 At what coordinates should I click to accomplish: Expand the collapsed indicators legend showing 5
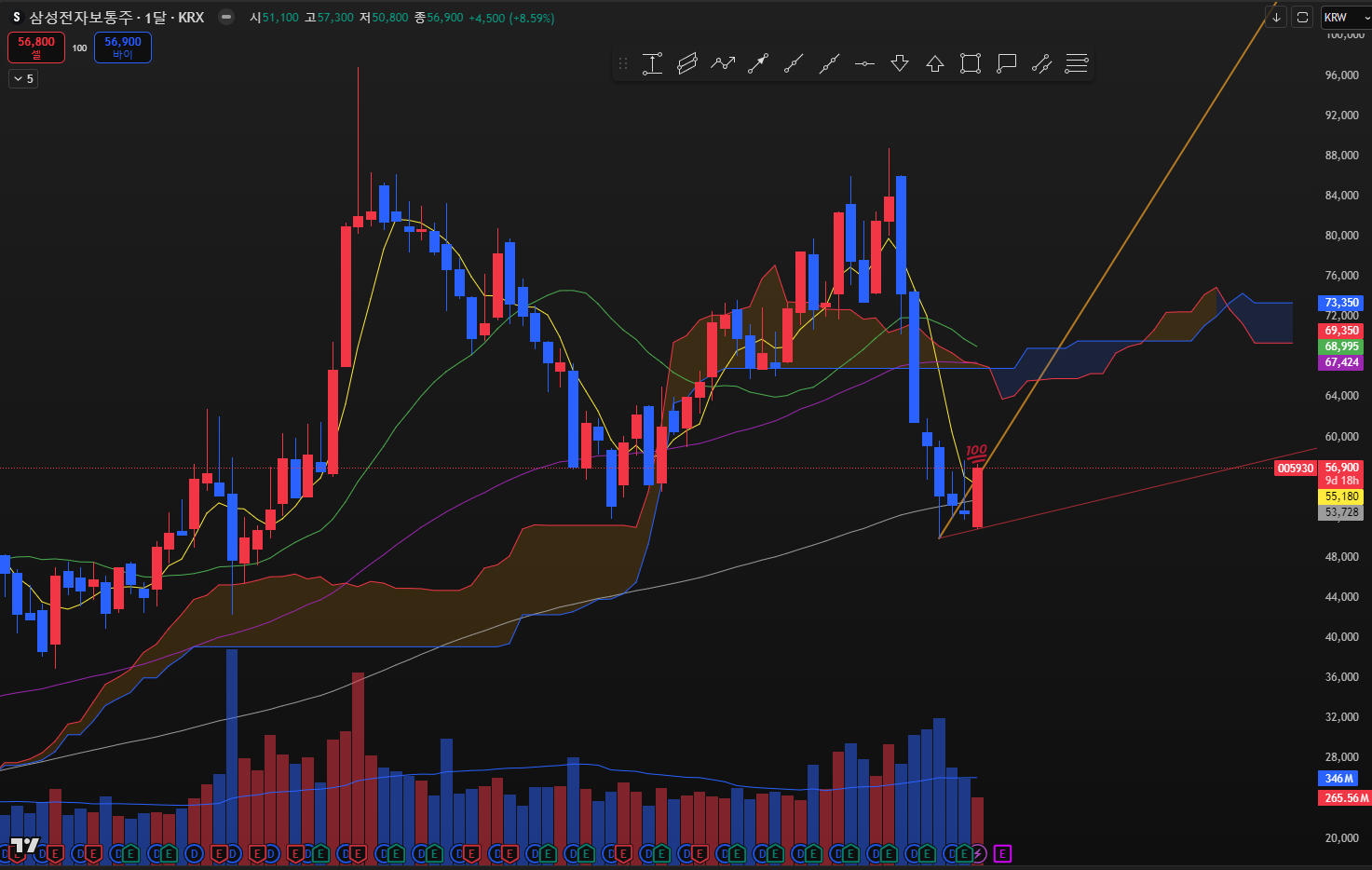pos(22,79)
